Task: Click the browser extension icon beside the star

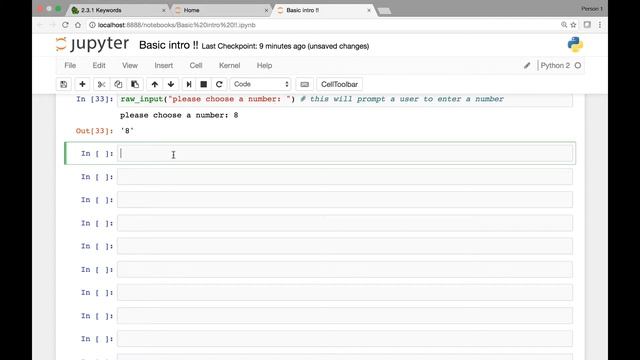Action: (x=587, y=25)
